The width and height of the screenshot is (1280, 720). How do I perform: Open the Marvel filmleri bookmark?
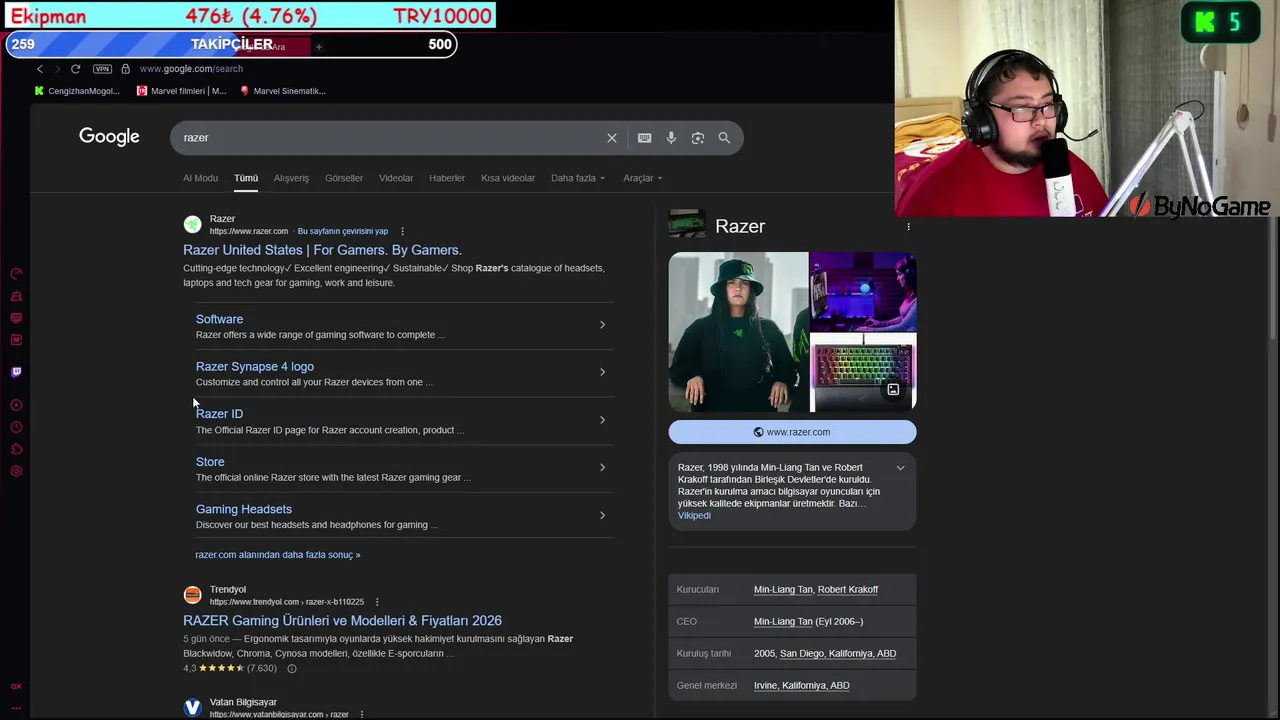[181, 91]
